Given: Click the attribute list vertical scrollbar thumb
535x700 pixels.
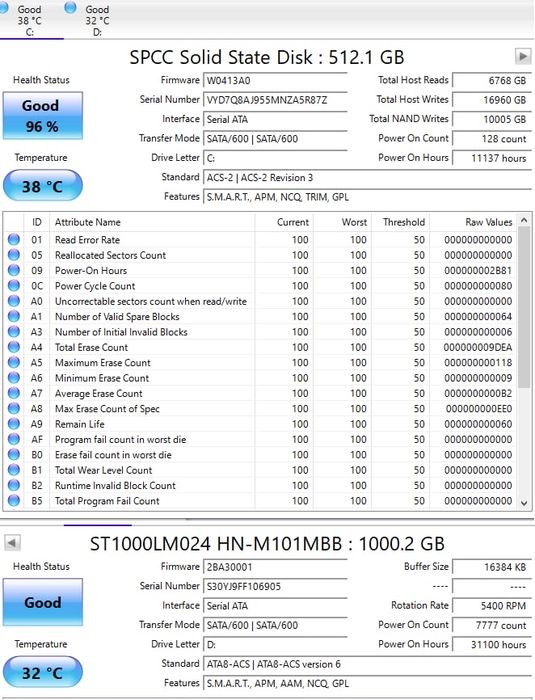Looking at the screenshot, I should coord(524,306).
